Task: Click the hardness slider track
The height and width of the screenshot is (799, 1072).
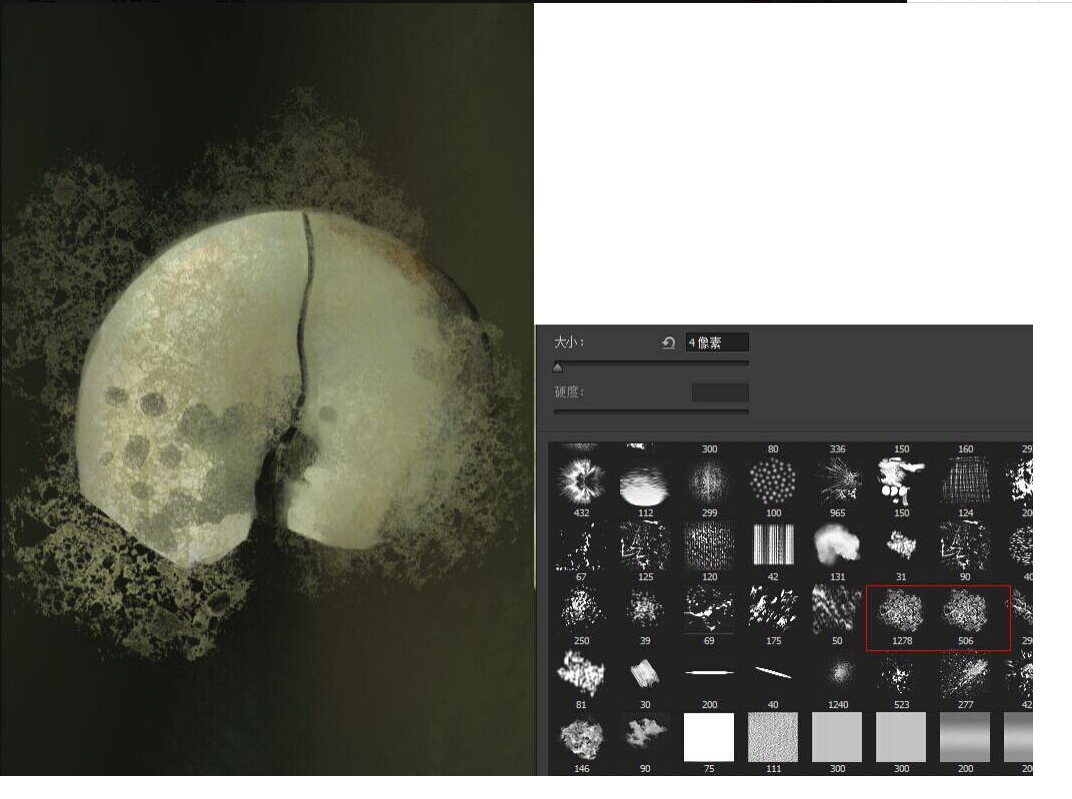Action: click(x=651, y=411)
